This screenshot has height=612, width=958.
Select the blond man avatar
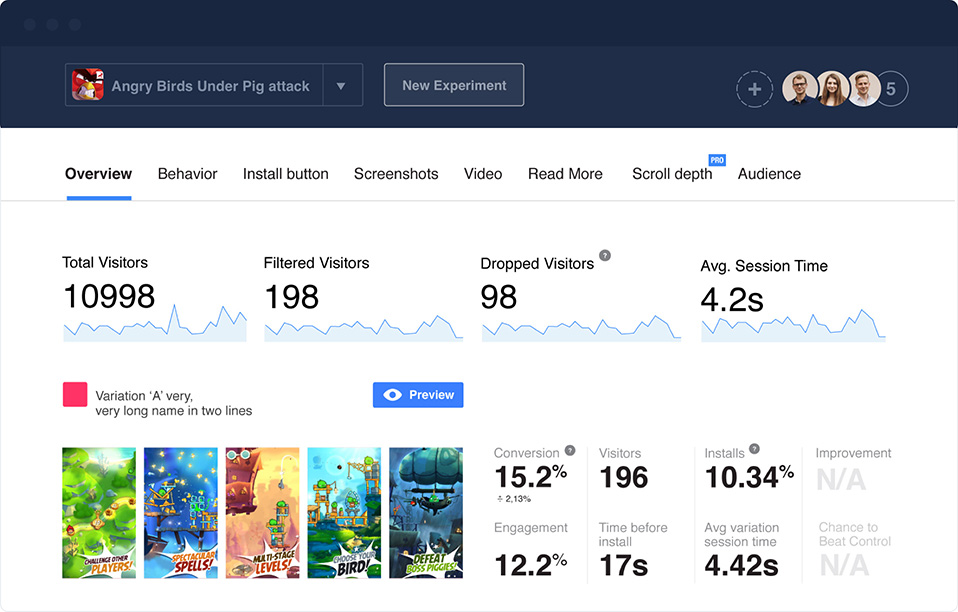(x=864, y=89)
